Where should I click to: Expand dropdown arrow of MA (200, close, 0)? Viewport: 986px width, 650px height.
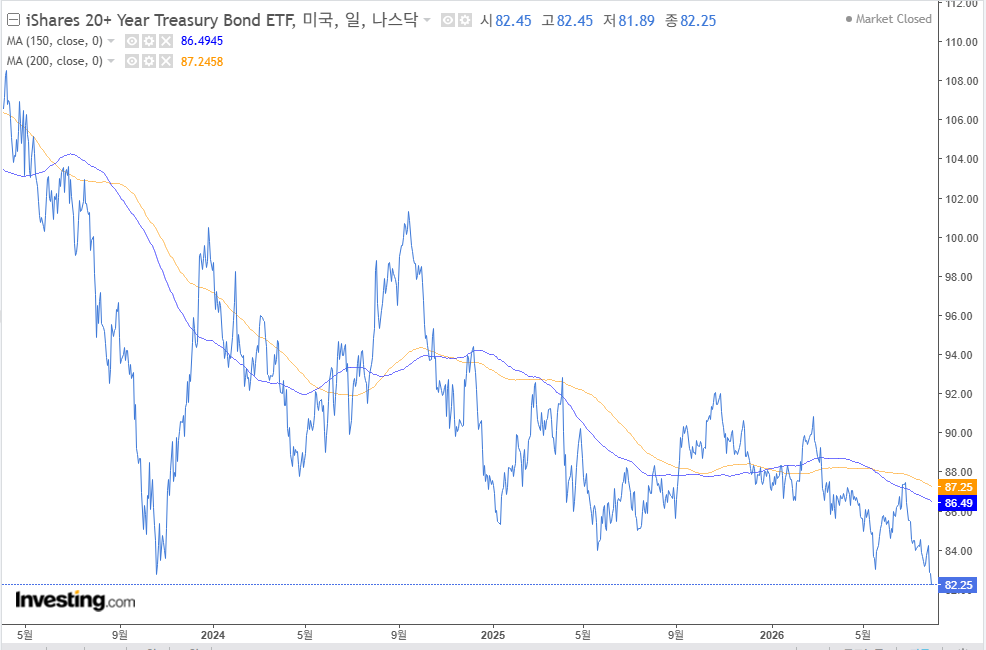(111, 61)
